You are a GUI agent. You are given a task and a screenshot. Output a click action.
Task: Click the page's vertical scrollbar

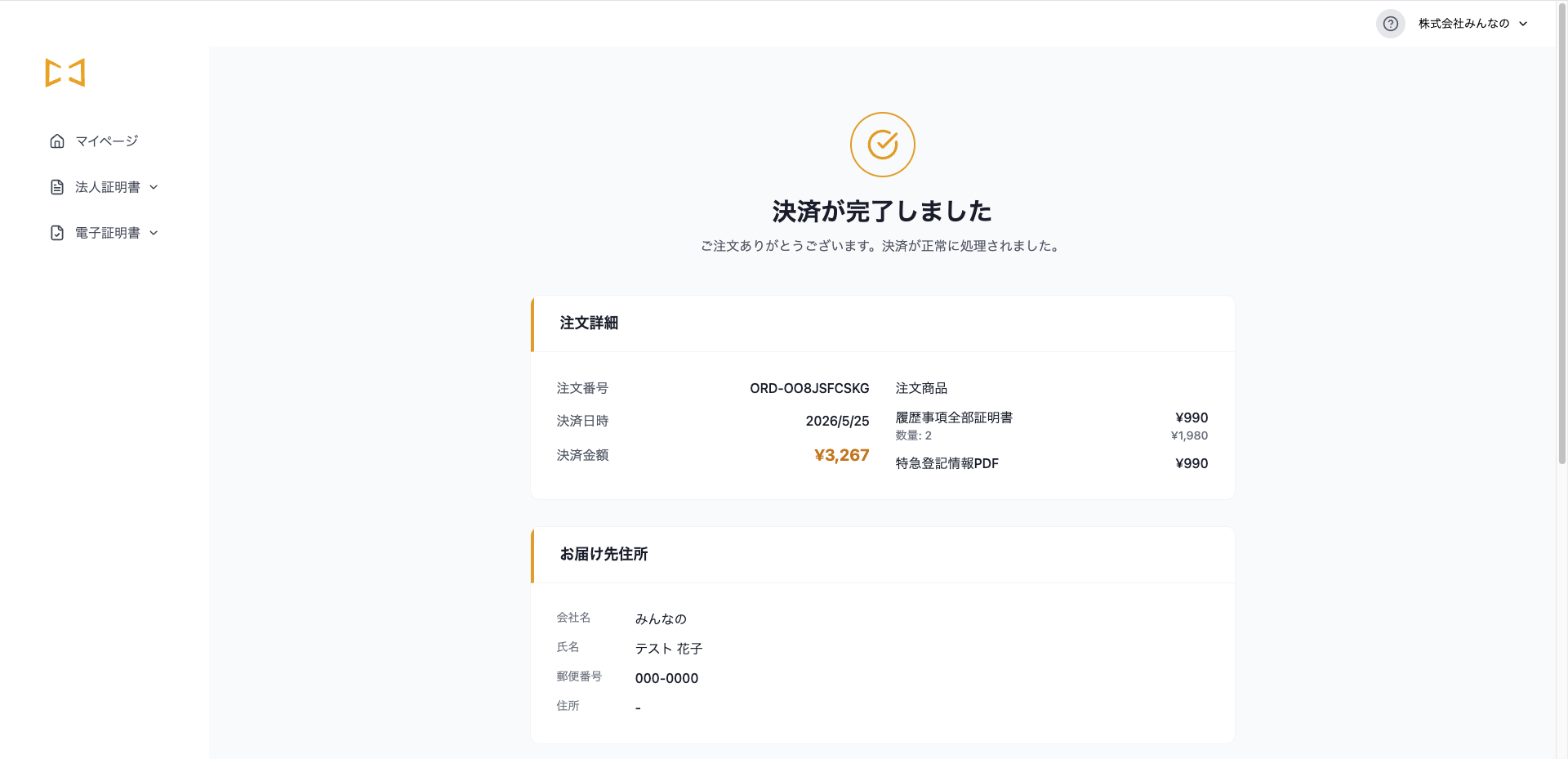tap(1562, 233)
